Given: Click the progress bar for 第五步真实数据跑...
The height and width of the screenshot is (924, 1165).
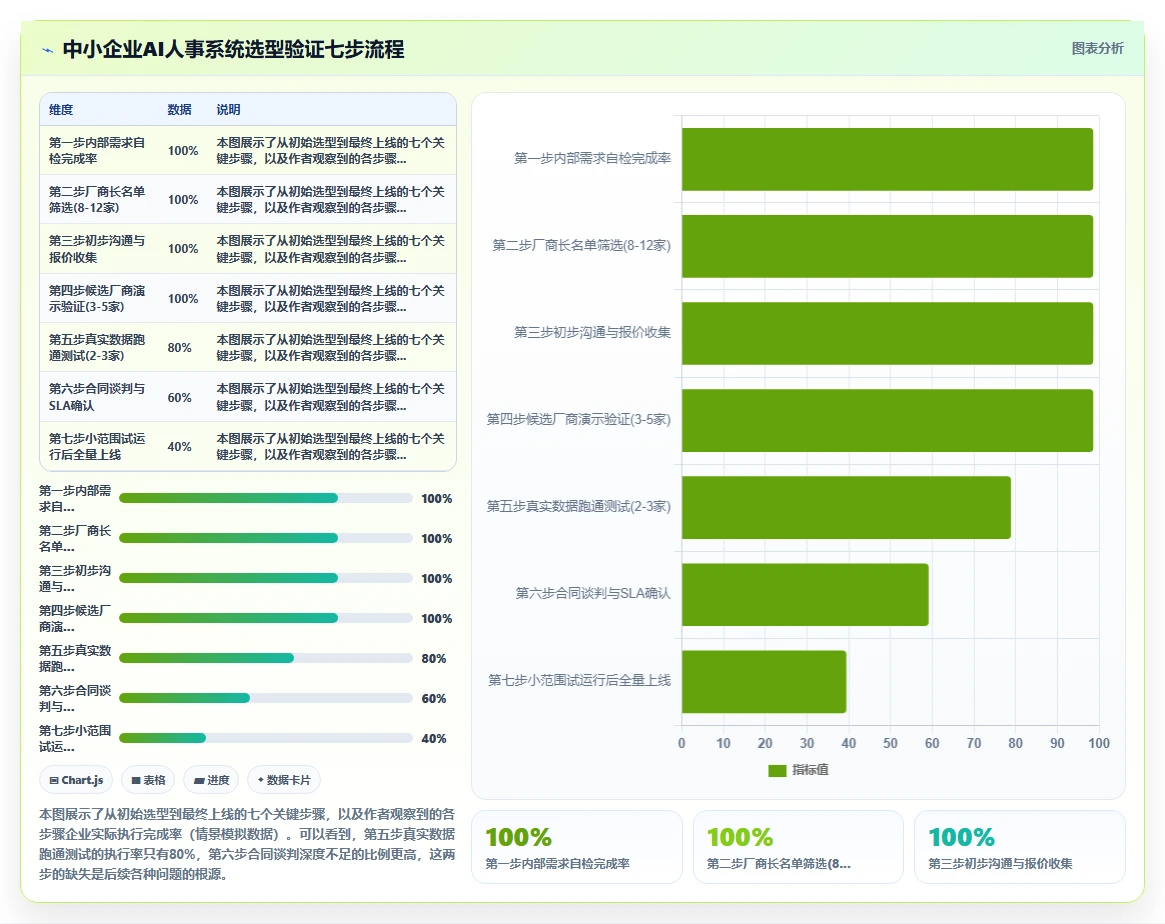Looking at the screenshot, I should (265, 658).
